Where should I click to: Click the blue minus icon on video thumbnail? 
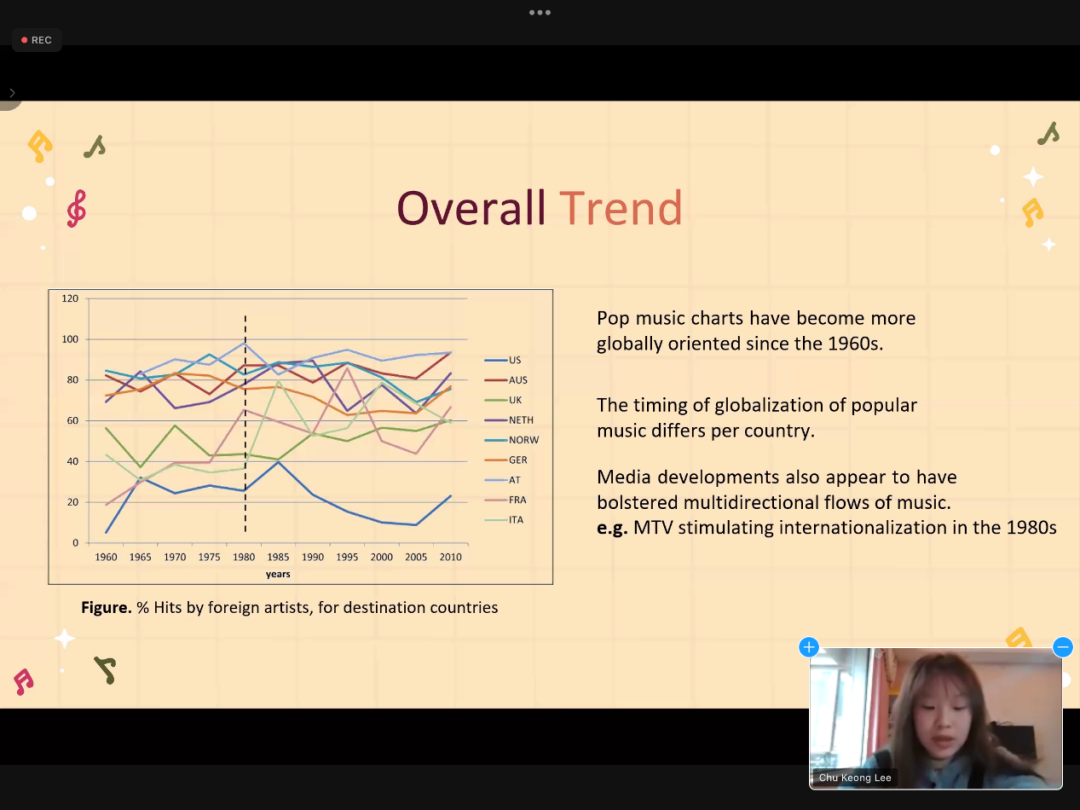click(x=1063, y=647)
